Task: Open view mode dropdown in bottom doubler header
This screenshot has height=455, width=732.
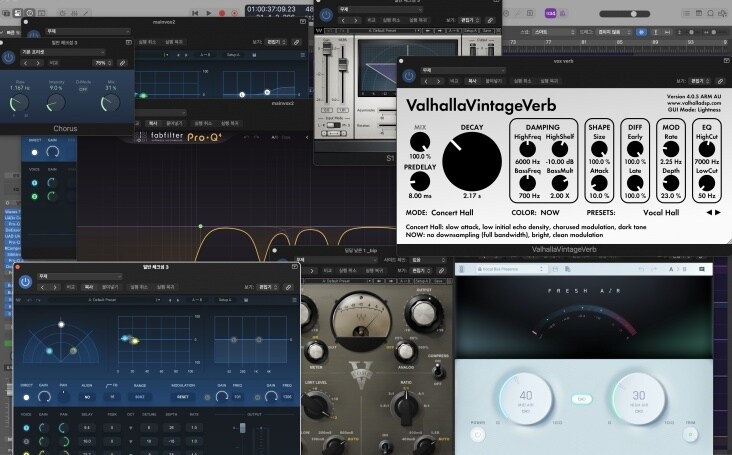Action: [x=268, y=287]
